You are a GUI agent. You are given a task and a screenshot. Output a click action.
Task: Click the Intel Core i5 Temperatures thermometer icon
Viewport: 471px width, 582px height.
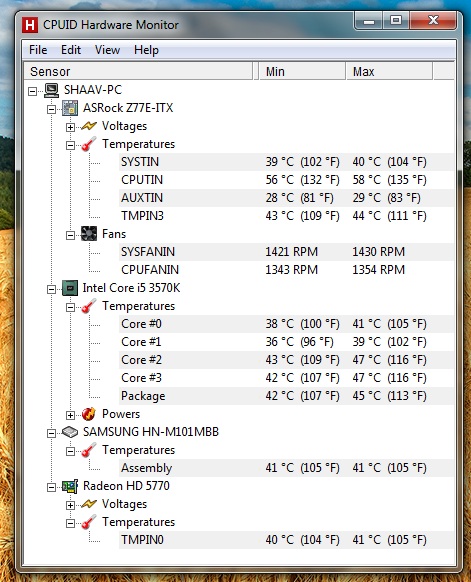tap(88, 306)
